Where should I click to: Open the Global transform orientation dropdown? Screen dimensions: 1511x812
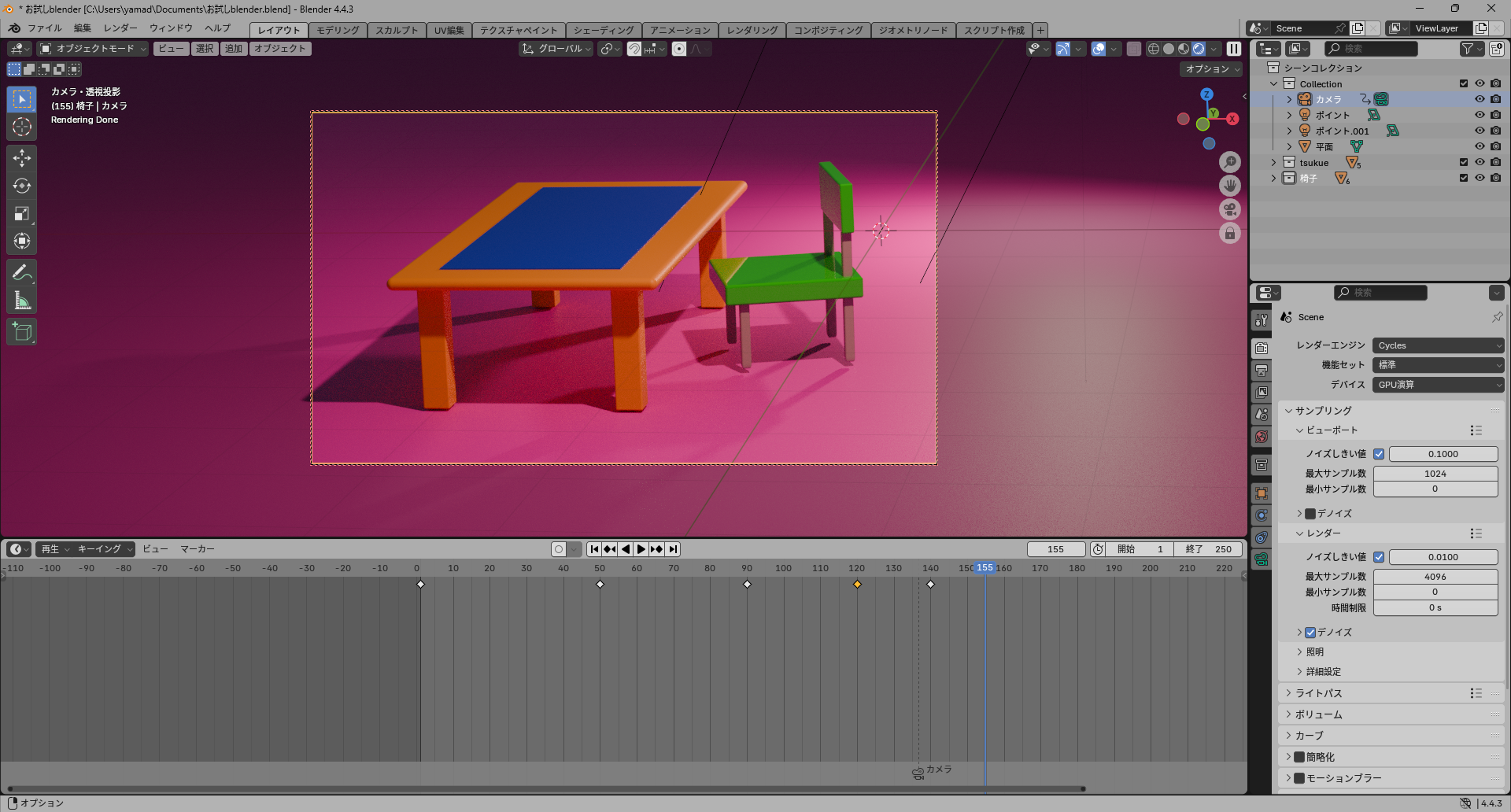(556, 49)
